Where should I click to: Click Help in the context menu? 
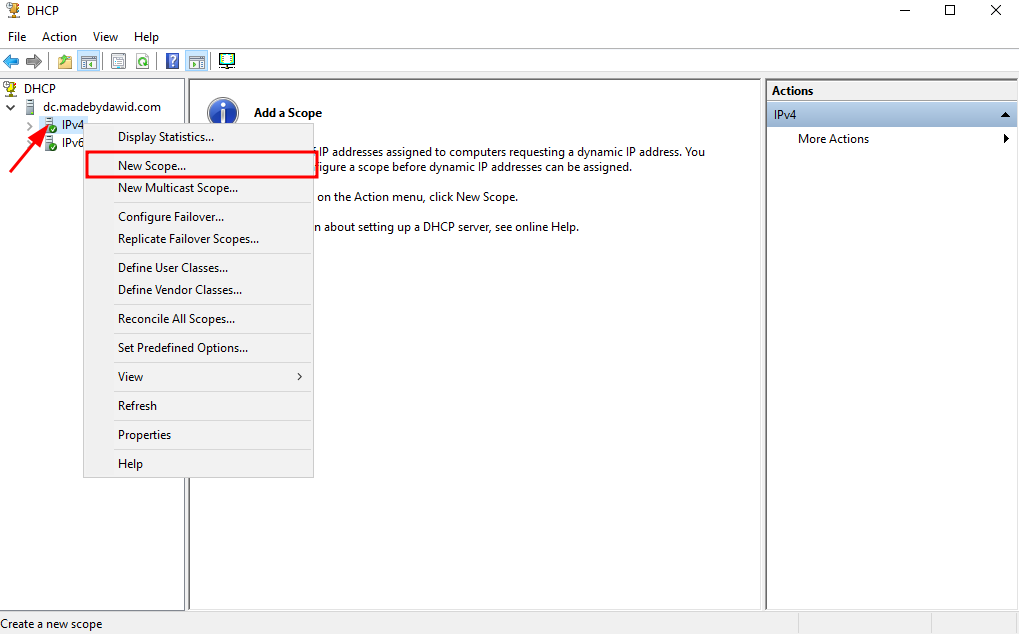click(198, 464)
